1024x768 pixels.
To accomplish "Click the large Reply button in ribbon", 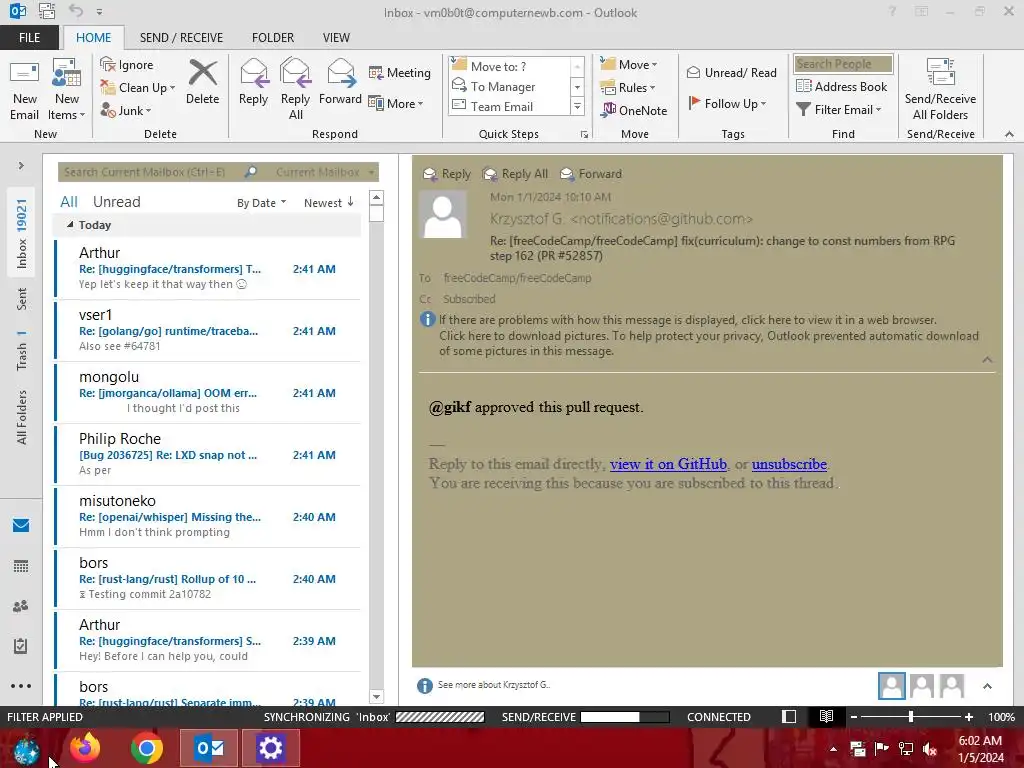I will [x=253, y=82].
